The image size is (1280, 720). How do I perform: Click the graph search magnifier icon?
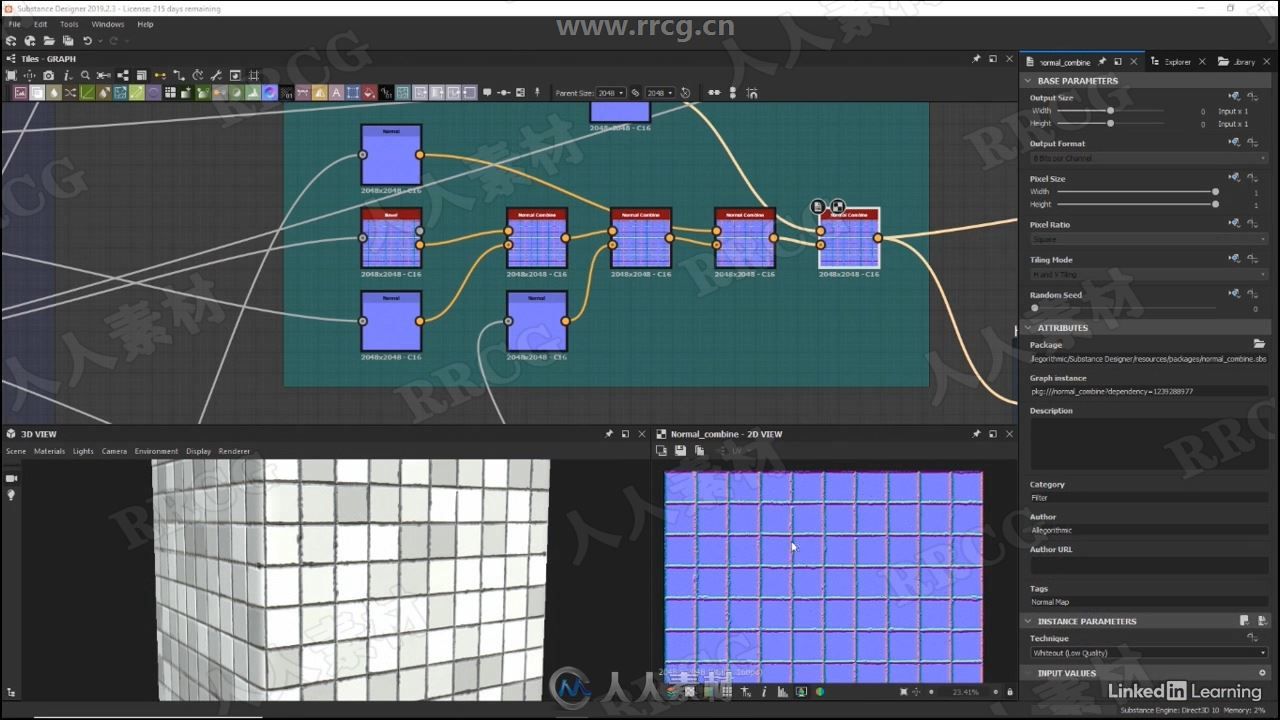85,75
